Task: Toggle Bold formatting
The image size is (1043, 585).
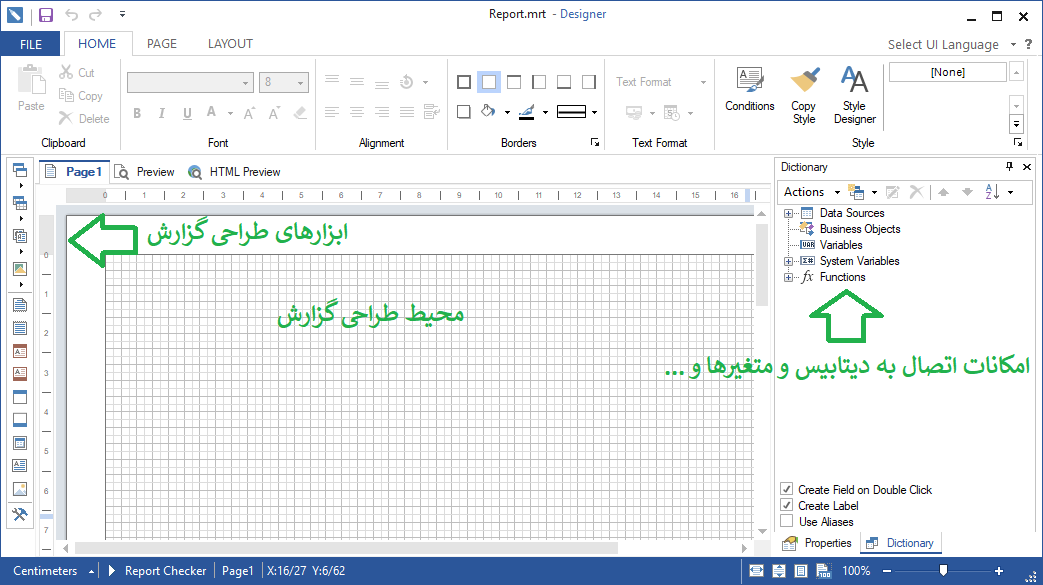Action: pyautogui.click(x=137, y=113)
